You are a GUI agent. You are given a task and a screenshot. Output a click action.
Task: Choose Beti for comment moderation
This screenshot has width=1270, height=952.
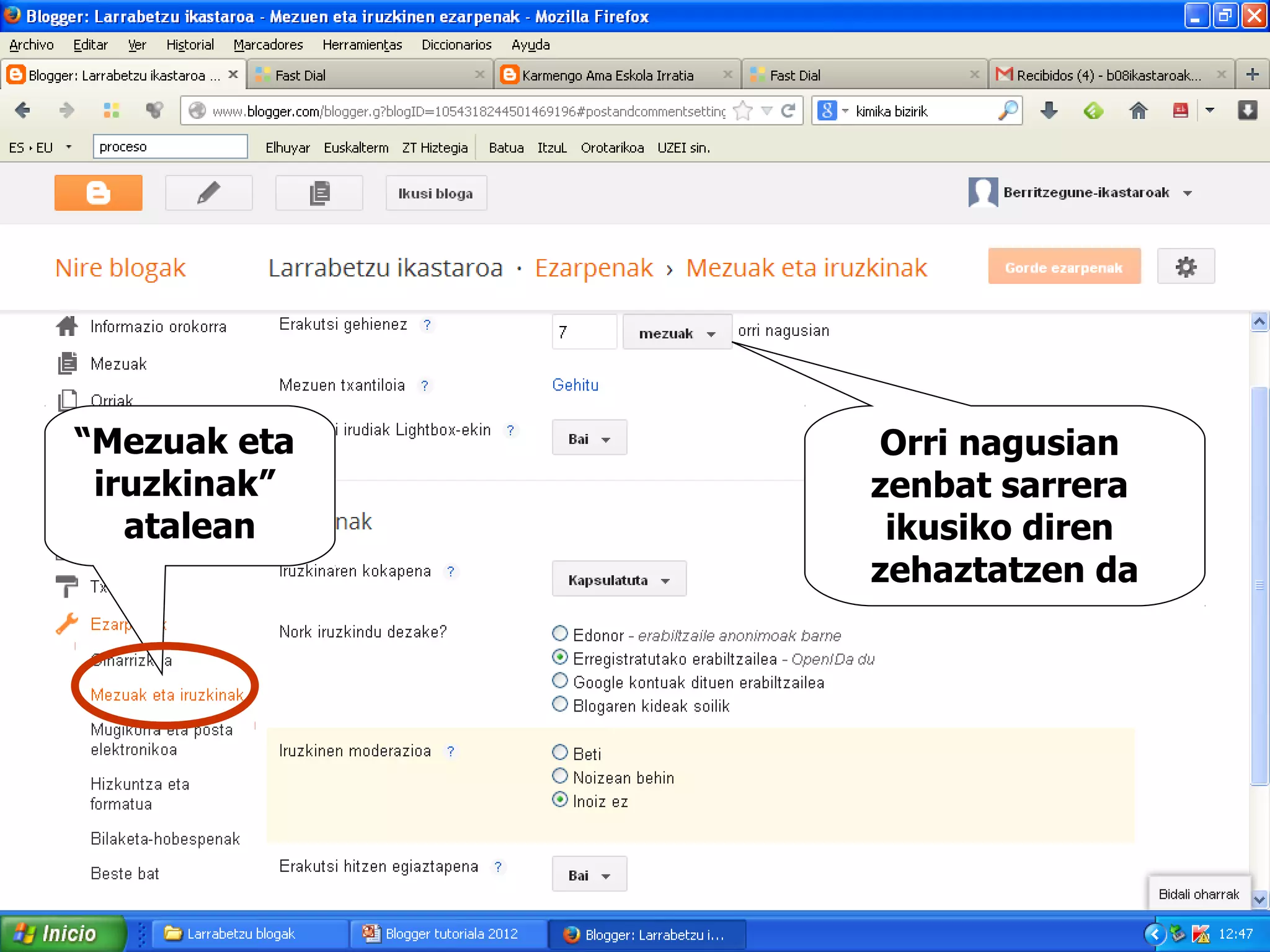tap(559, 752)
